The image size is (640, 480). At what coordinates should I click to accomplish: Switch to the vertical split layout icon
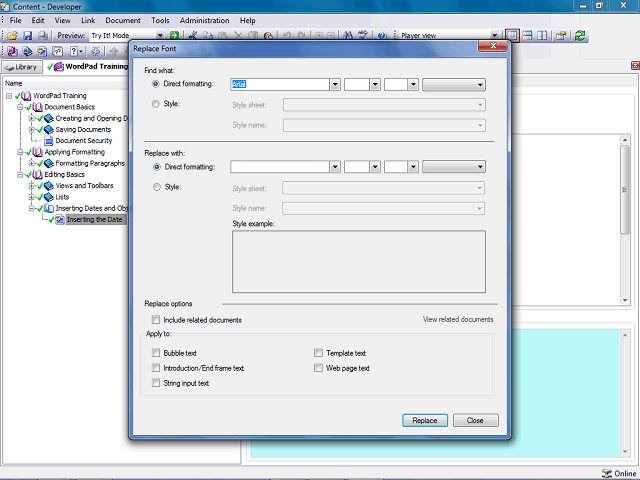[542, 36]
